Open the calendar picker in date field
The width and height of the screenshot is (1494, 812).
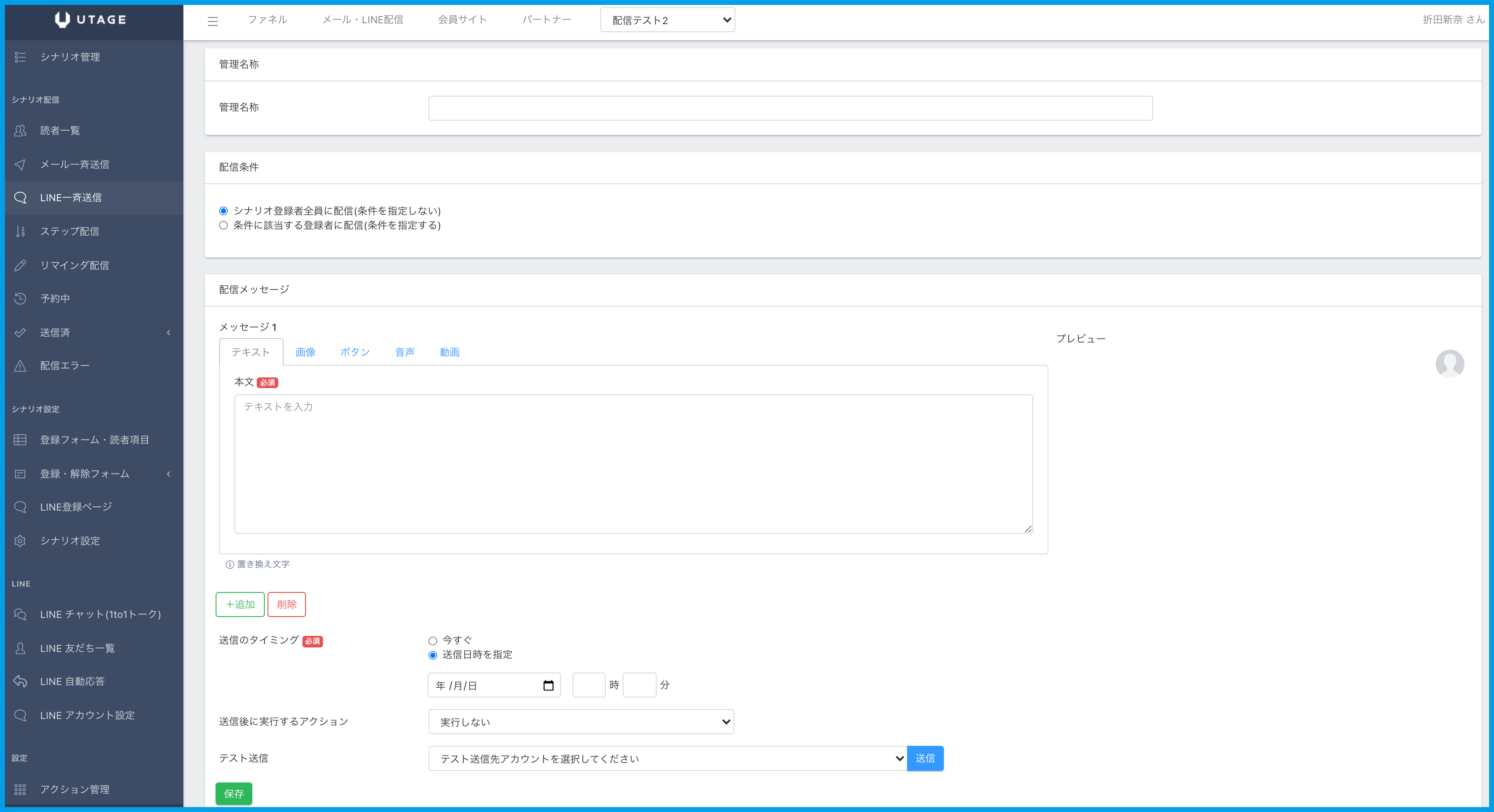(x=548, y=685)
